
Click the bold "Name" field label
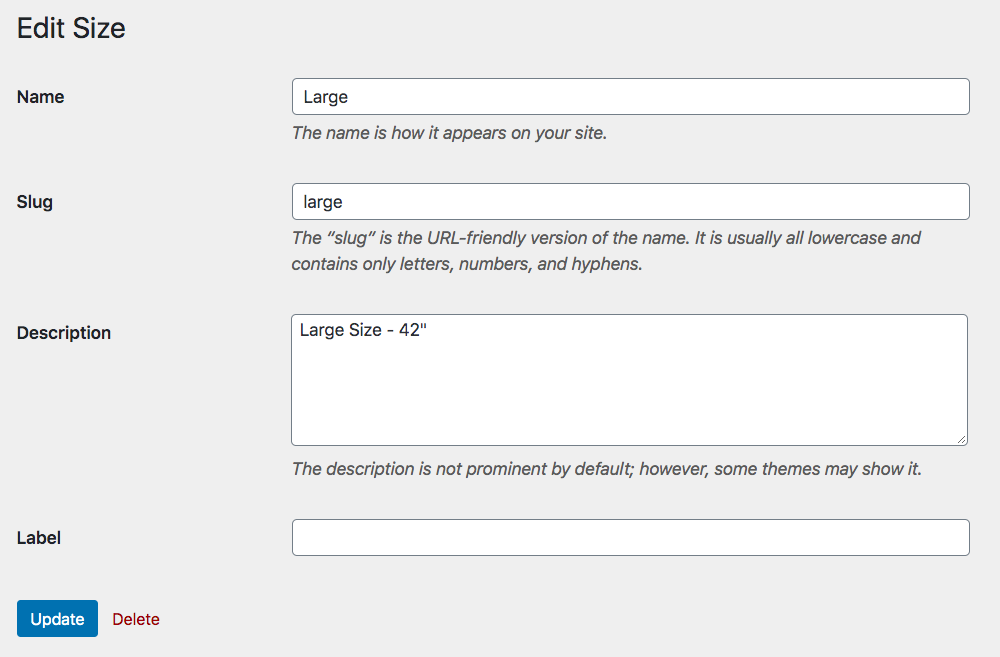coord(41,97)
